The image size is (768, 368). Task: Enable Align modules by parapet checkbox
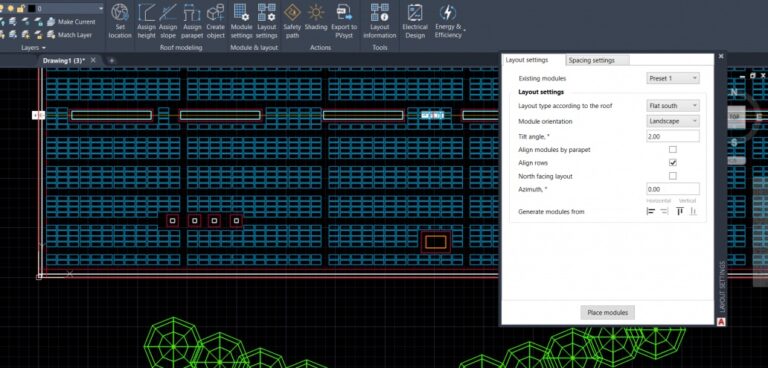[672, 149]
